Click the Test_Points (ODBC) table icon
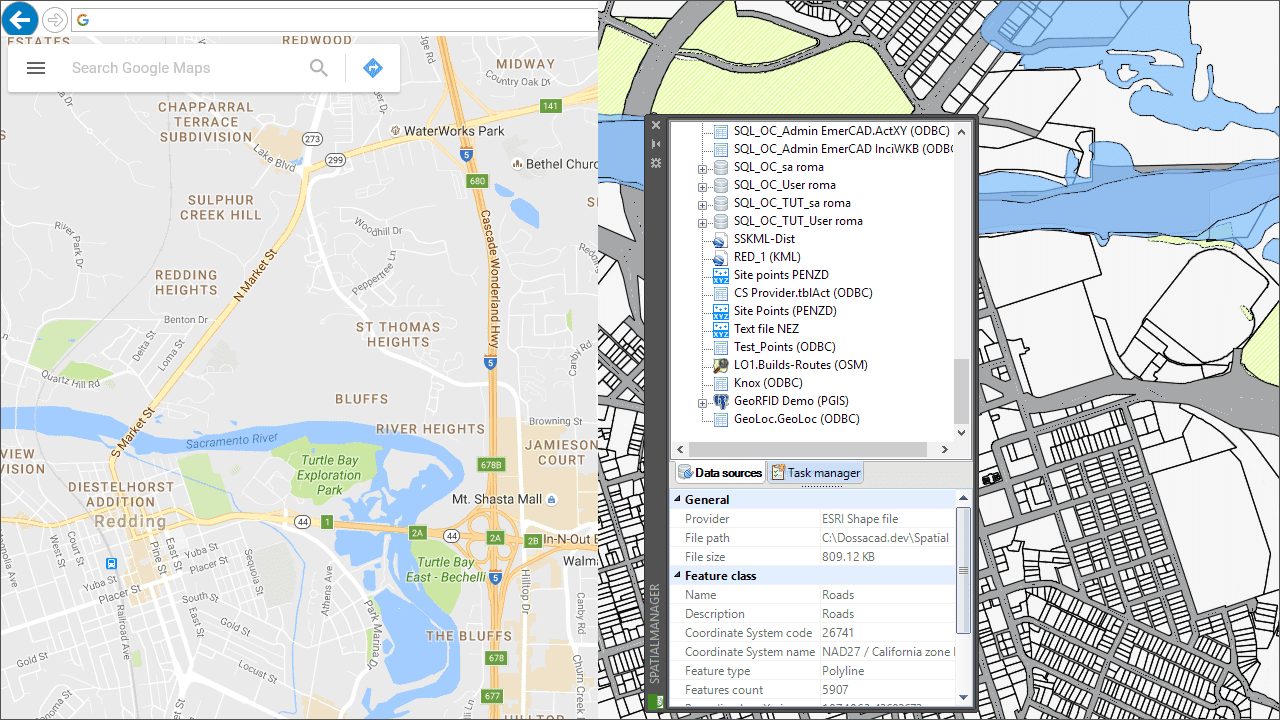The width and height of the screenshot is (1280, 720). [x=721, y=347]
